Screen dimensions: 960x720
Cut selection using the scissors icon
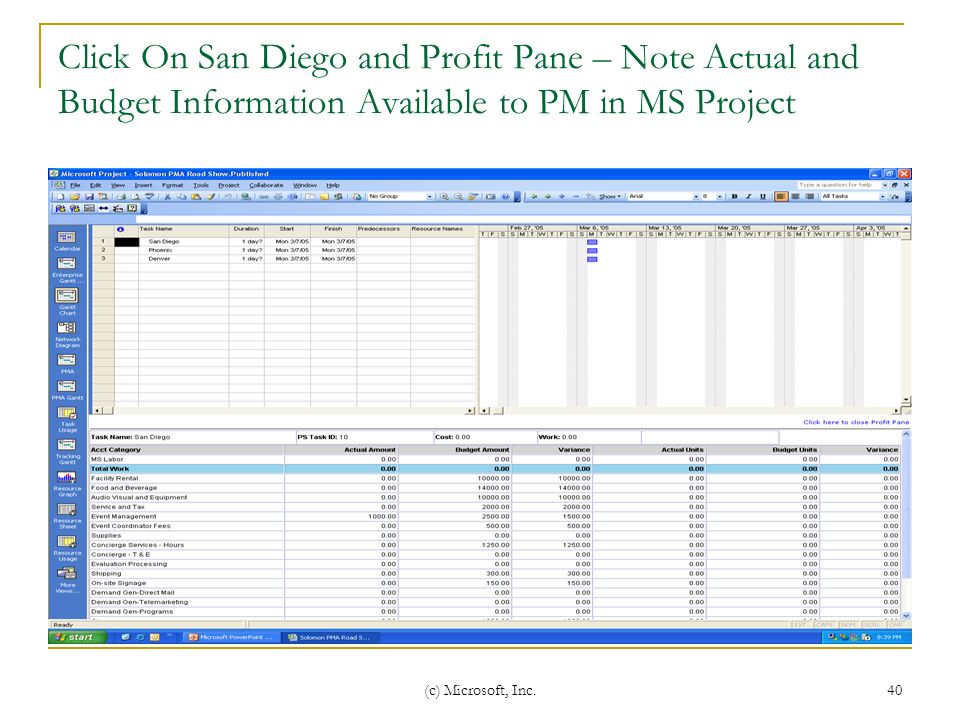tap(167, 197)
